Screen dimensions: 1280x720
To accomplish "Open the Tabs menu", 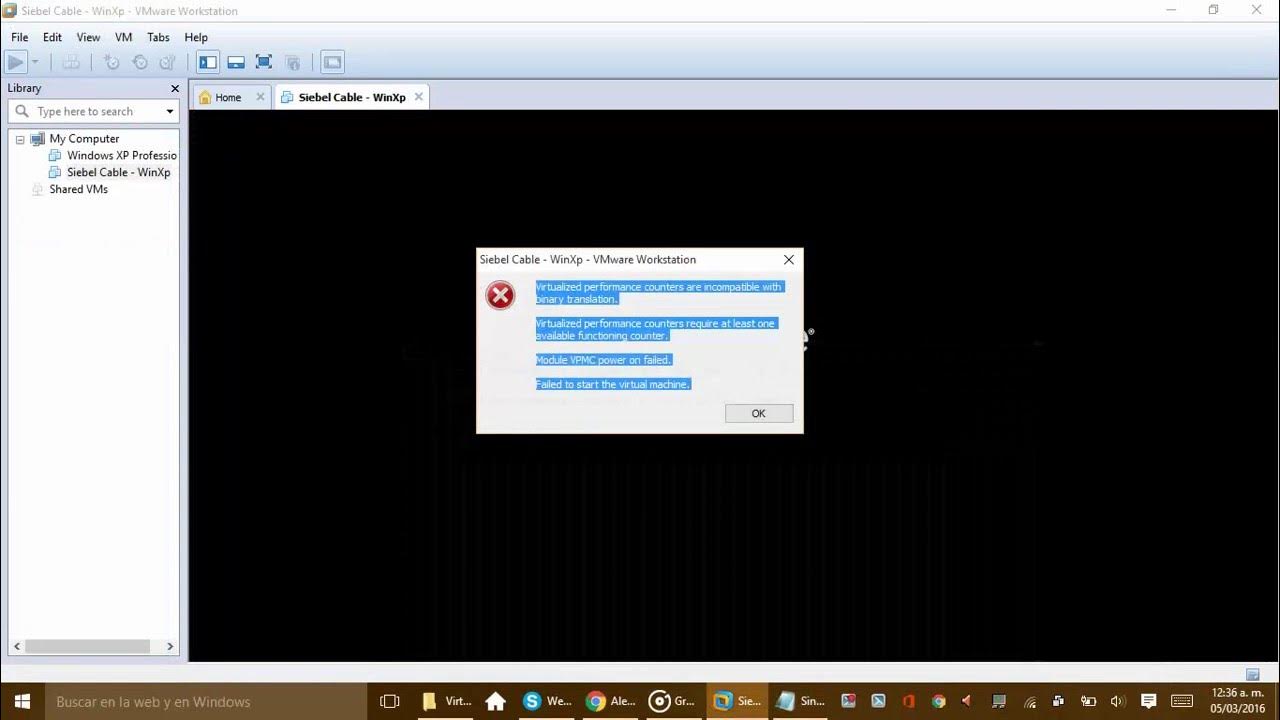I will [158, 37].
